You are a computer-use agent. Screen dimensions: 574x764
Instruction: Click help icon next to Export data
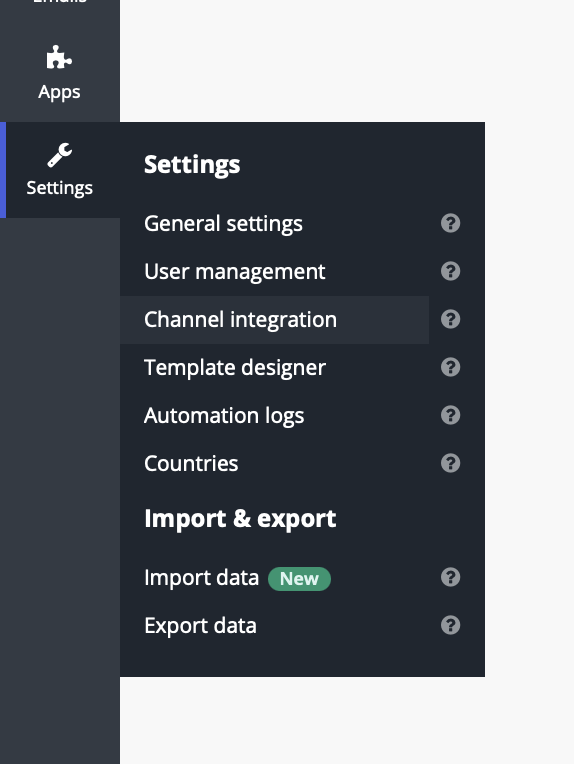tap(451, 625)
